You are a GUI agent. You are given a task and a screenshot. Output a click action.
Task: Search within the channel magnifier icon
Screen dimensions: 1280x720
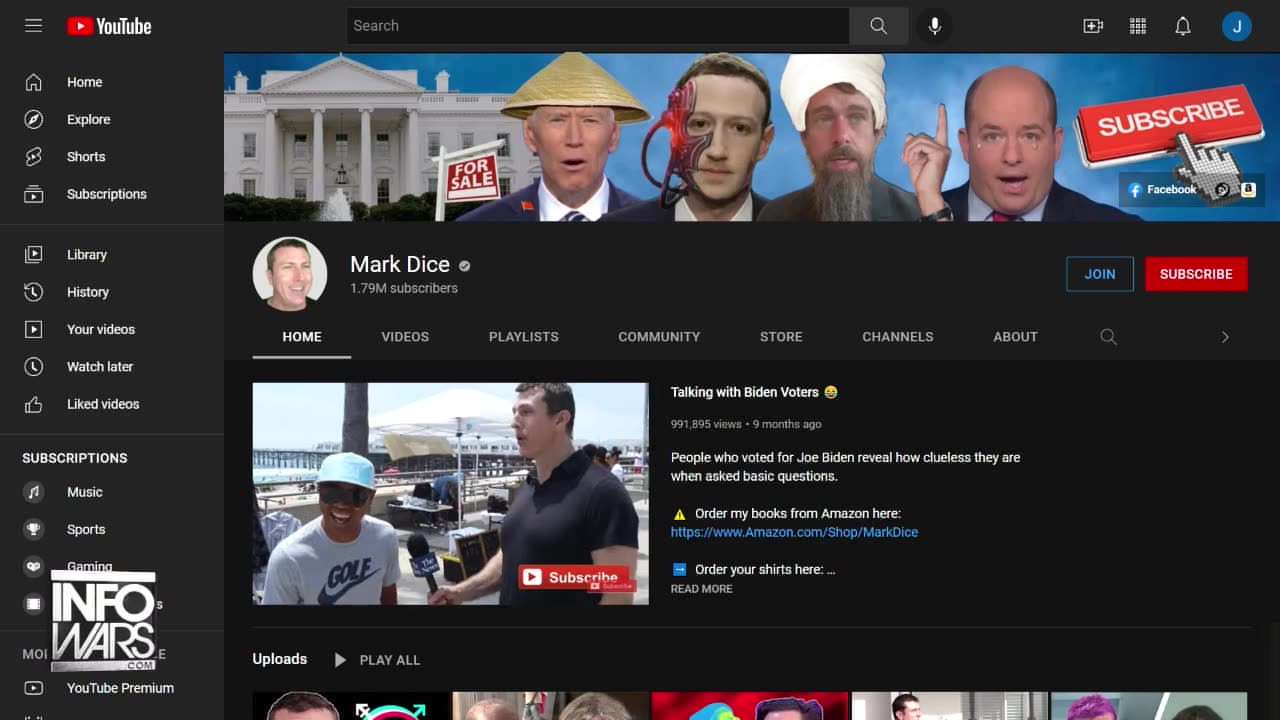[1108, 337]
